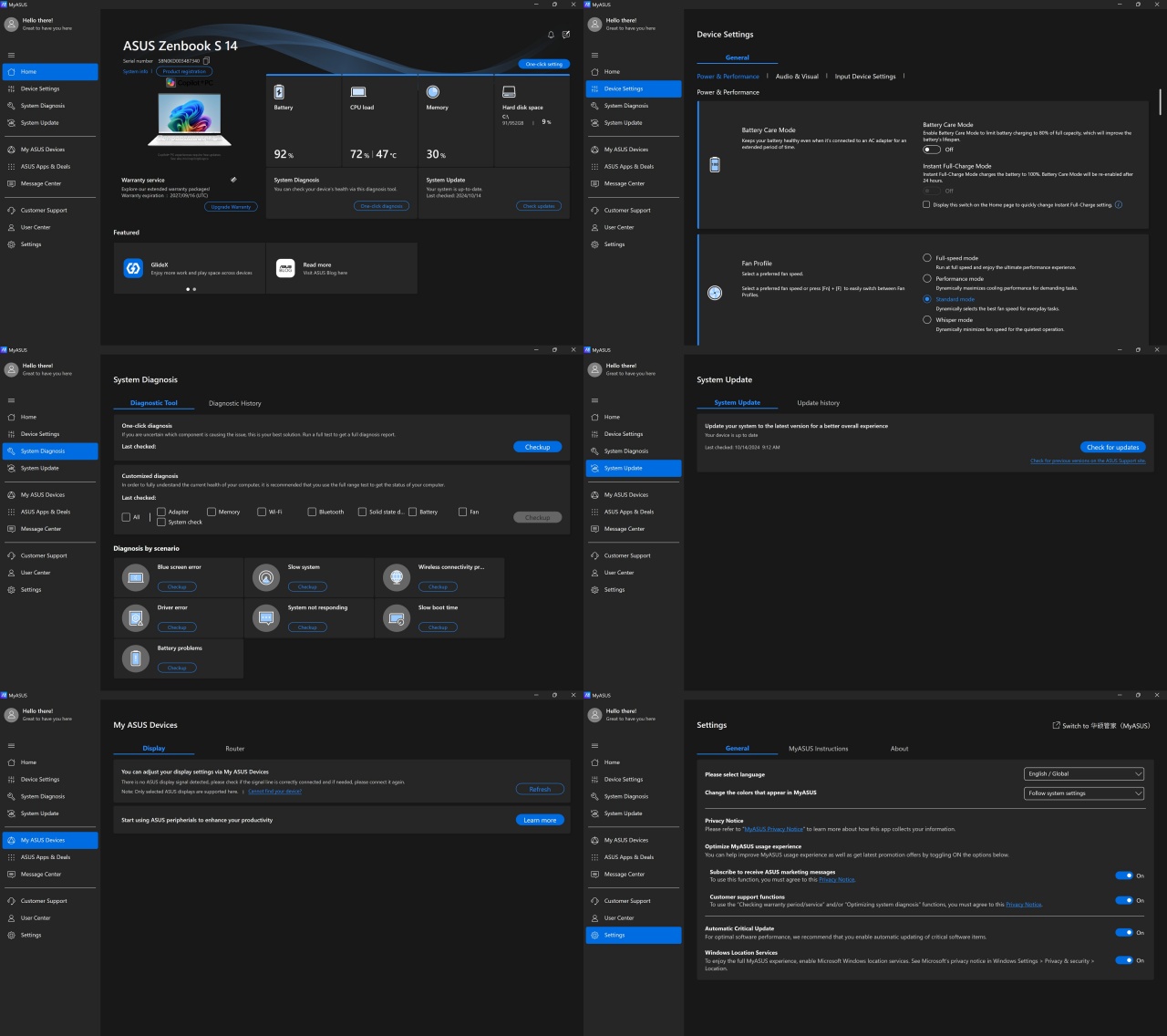Click the info icon next to Instant Full-Charge checkbox

pyautogui.click(x=1119, y=204)
